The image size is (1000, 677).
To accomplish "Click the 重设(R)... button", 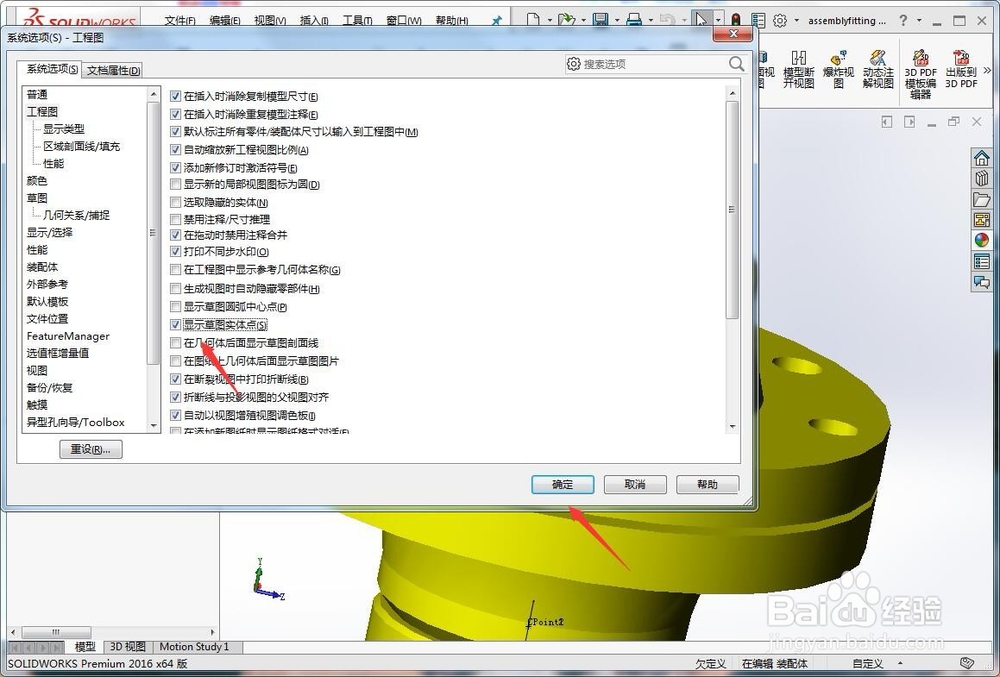I will (x=91, y=449).
